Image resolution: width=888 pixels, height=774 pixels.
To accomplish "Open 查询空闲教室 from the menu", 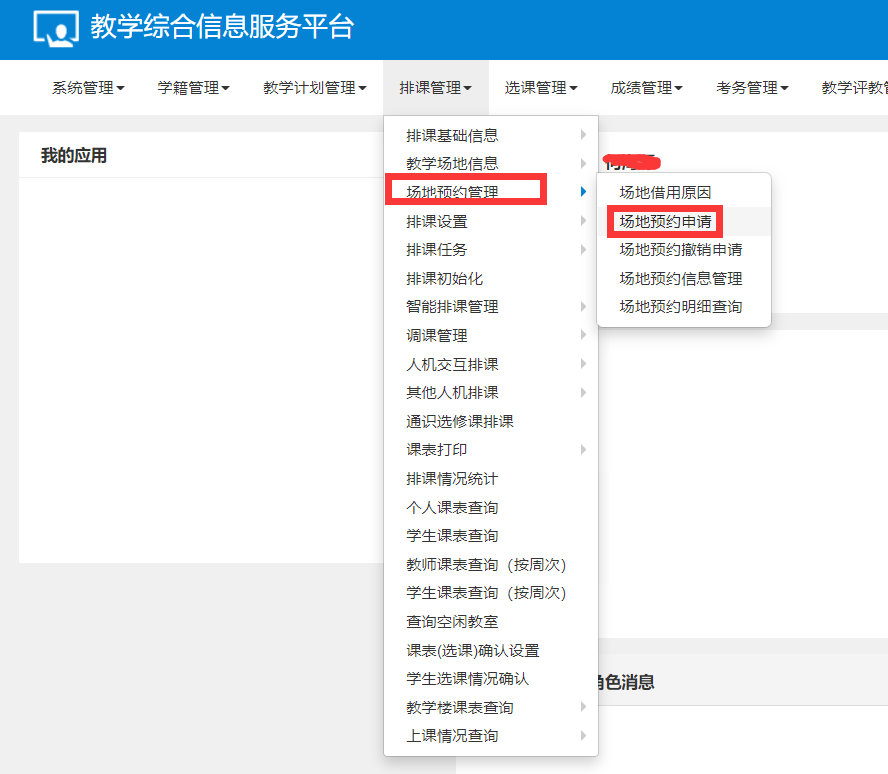I will (452, 622).
